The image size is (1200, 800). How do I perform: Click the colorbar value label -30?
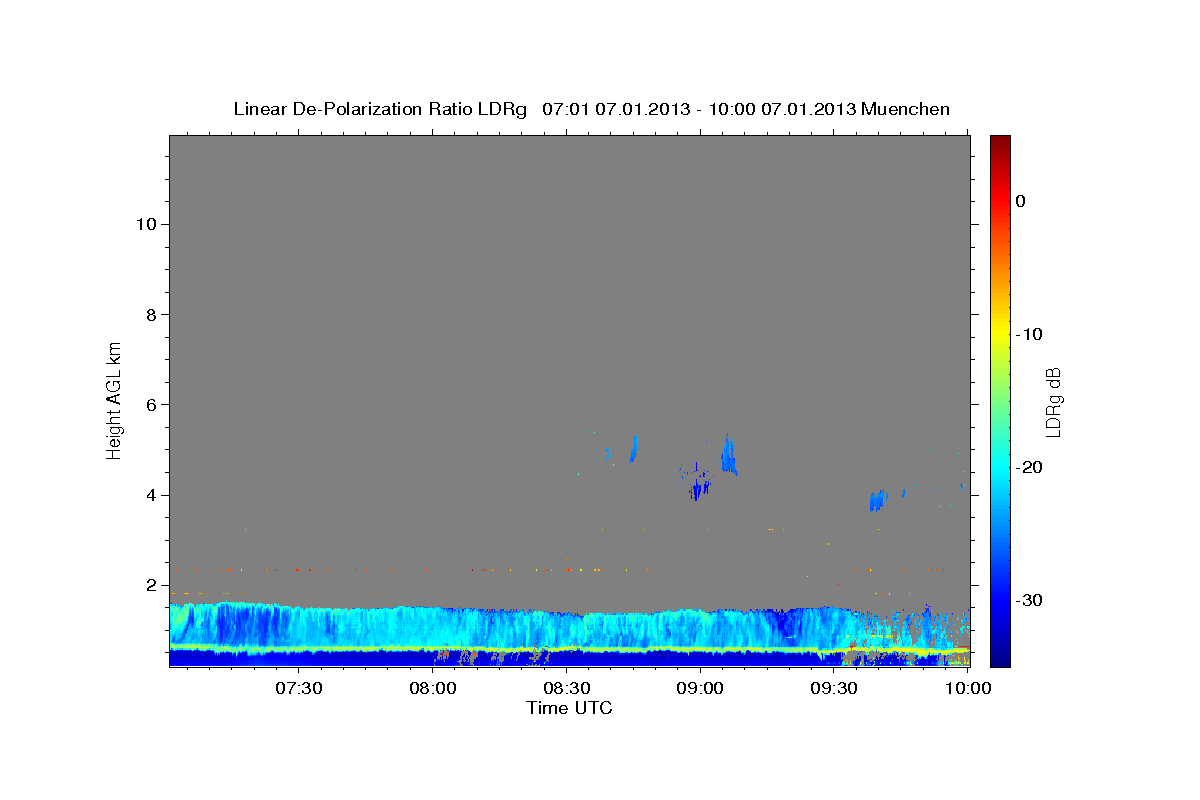tap(1030, 600)
